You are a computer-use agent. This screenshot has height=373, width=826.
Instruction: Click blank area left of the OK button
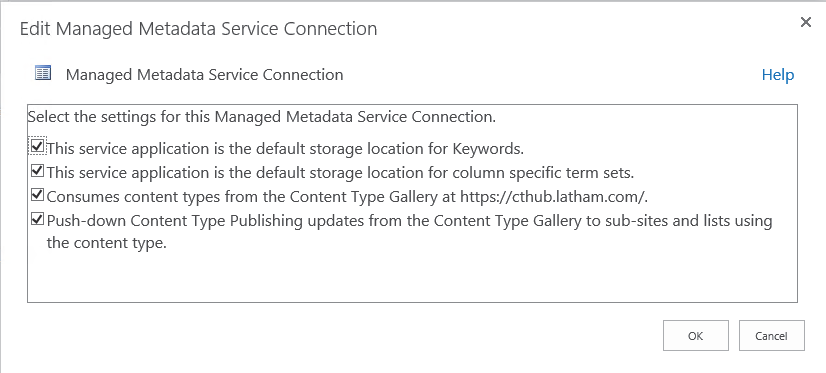[x=342, y=336]
